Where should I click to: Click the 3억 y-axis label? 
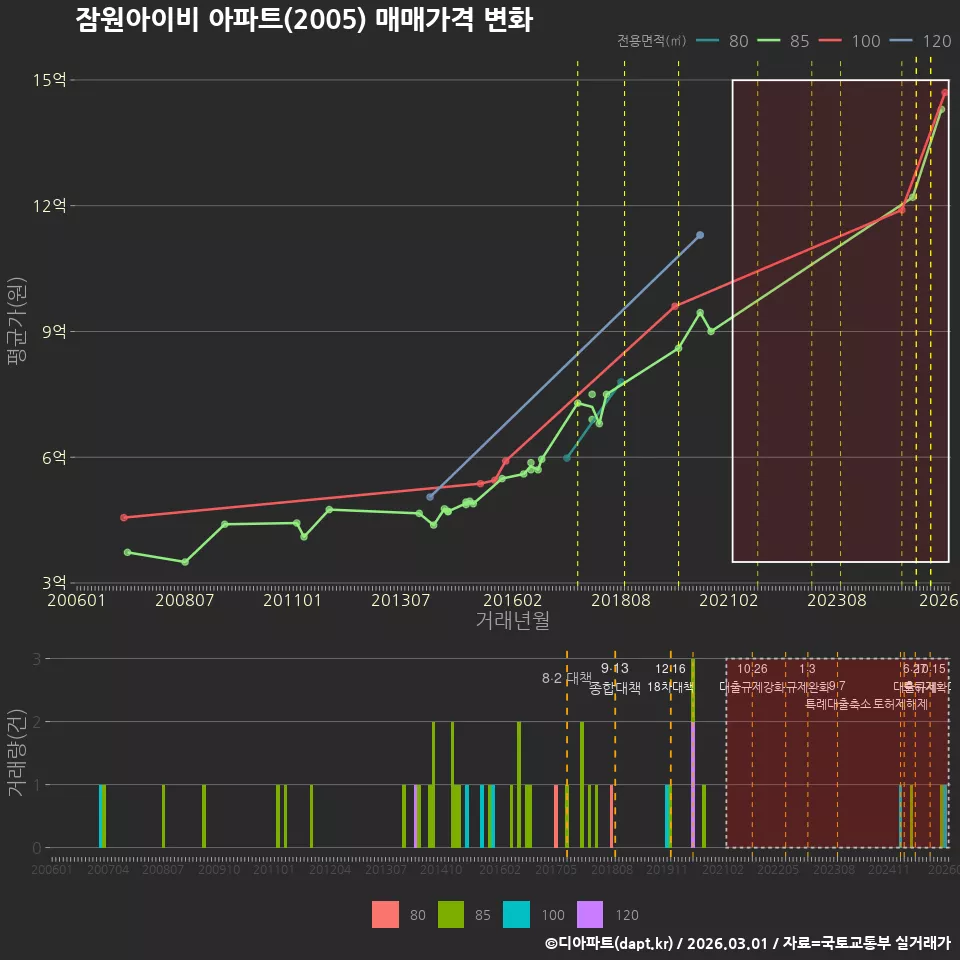point(54,583)
